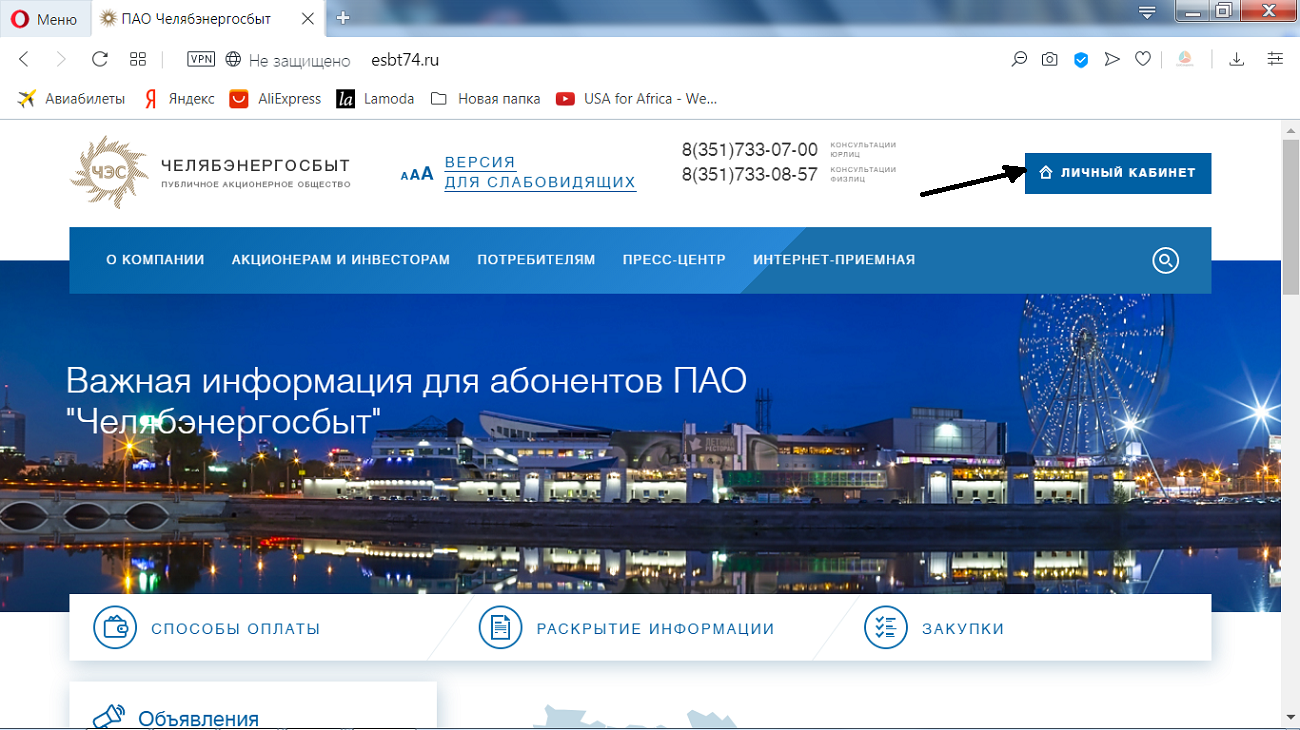
Task: Open 'Версия для слабовидящих' link
Action: 540,172
